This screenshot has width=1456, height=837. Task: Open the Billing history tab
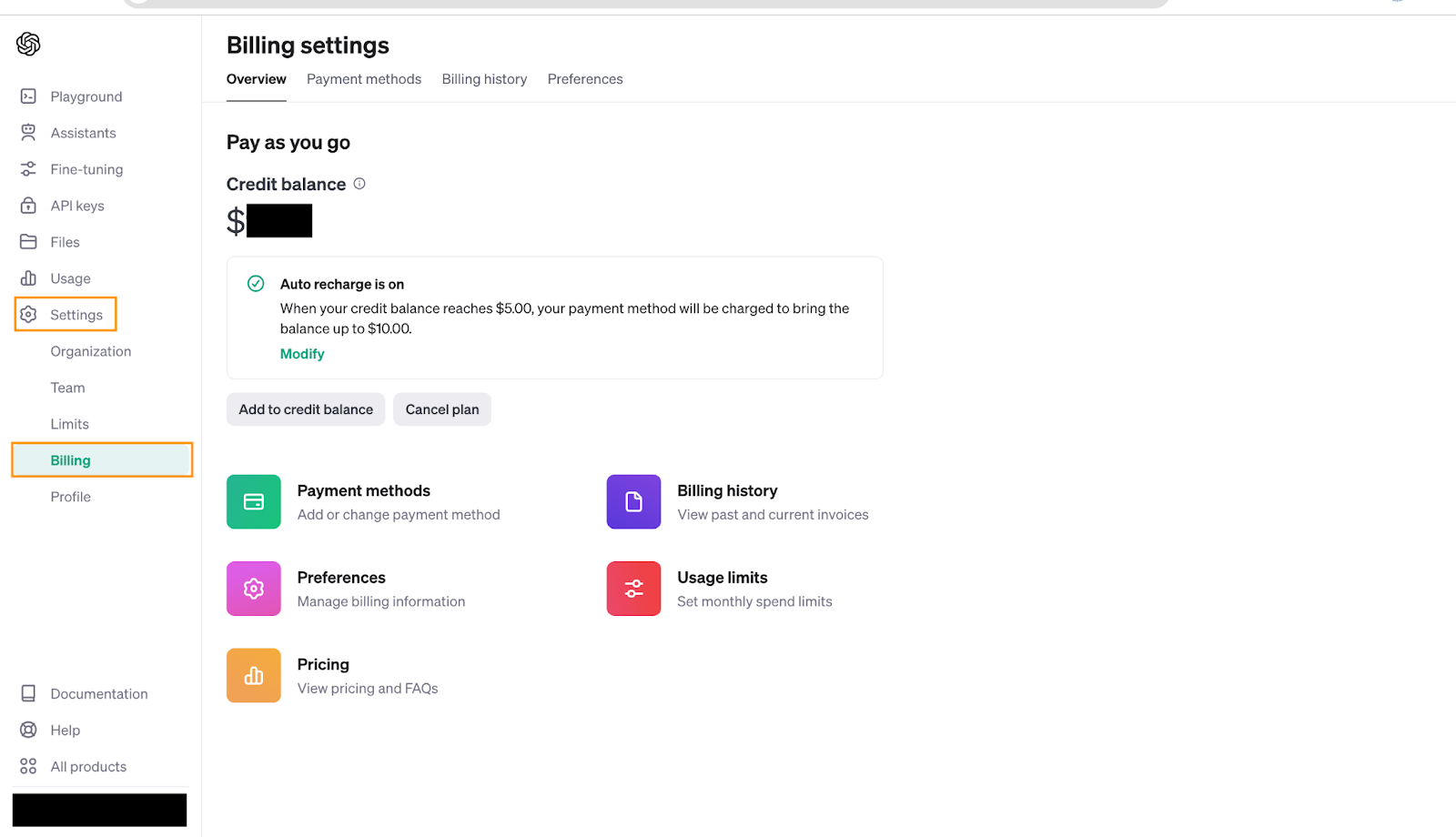(x=484, y=79)
